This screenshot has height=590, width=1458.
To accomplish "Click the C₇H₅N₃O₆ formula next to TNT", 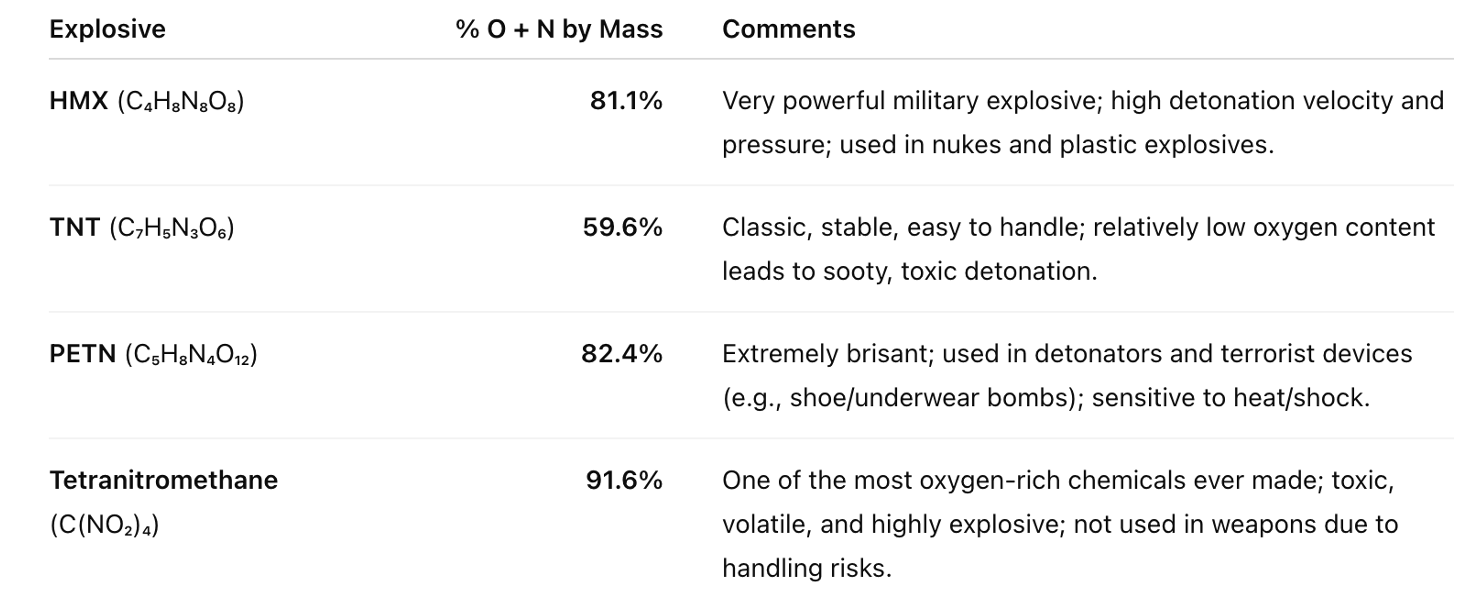I will tap(171, 229).
